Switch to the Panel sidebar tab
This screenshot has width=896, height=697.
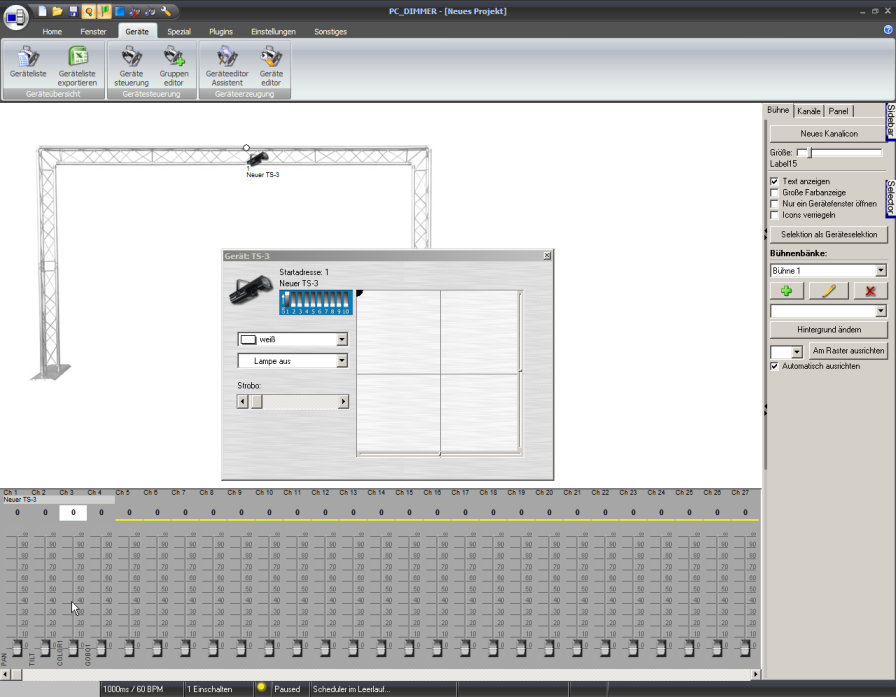838,111
